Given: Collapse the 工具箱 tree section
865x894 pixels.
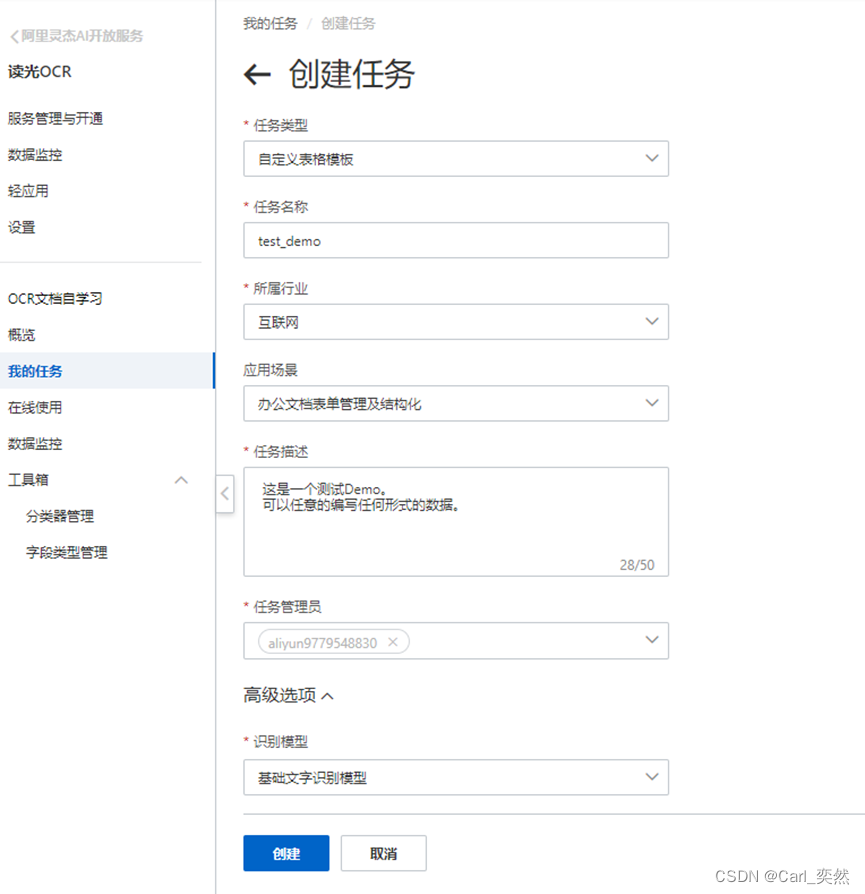Looking at the screenshot, I should [181, 479].
